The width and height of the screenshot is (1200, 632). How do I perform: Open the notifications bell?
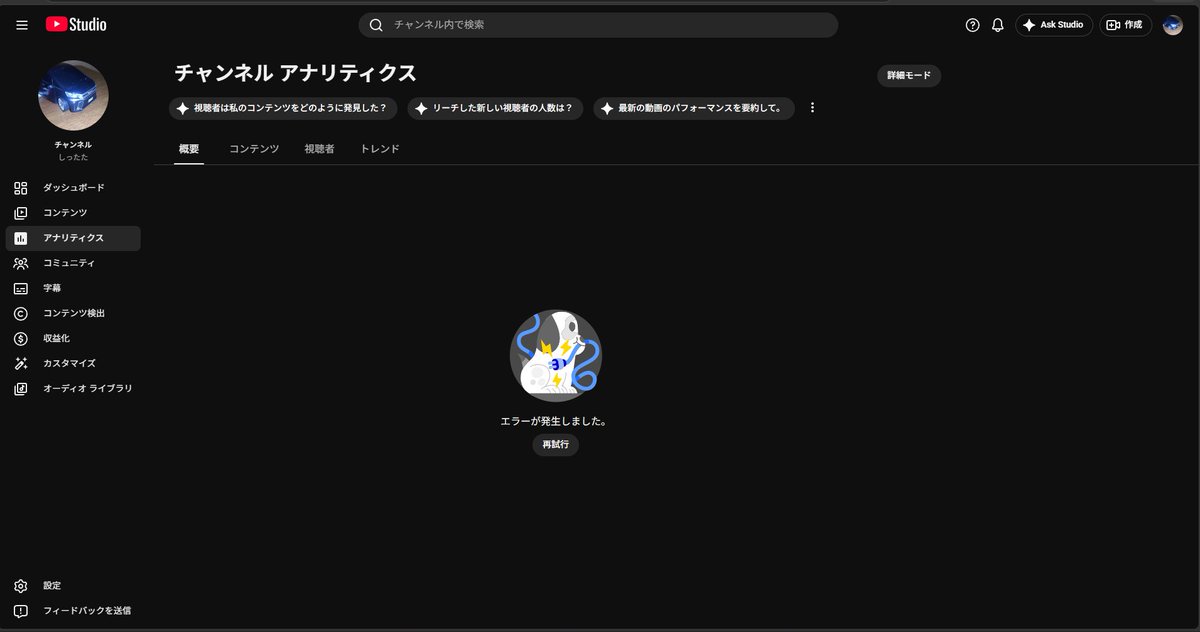coord(997,25)
